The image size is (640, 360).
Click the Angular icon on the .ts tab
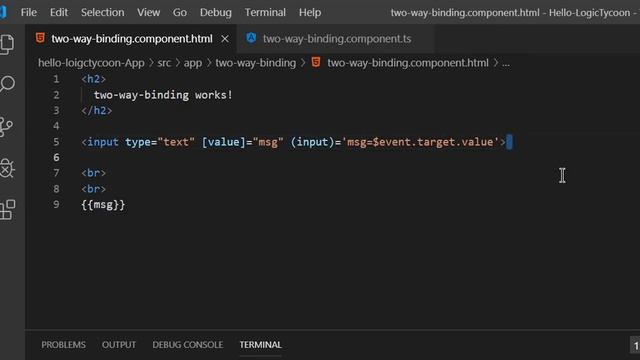pos(251,38)
